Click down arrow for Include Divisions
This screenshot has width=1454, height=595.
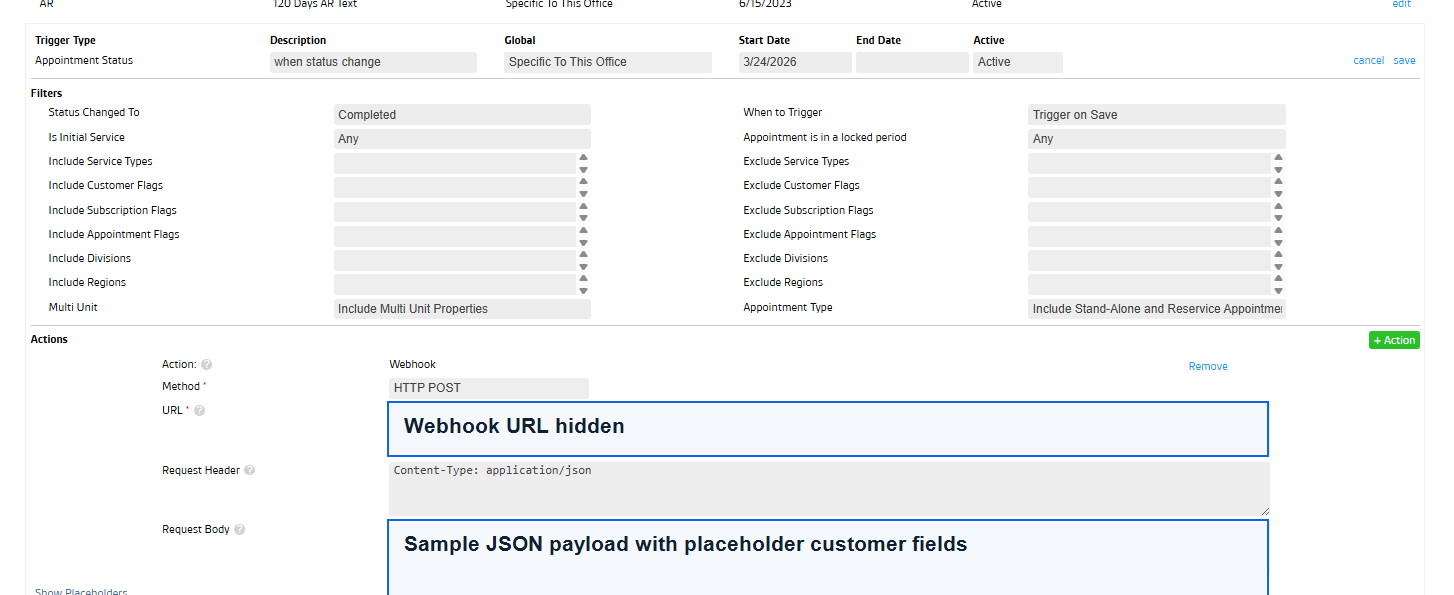[583, 267]
